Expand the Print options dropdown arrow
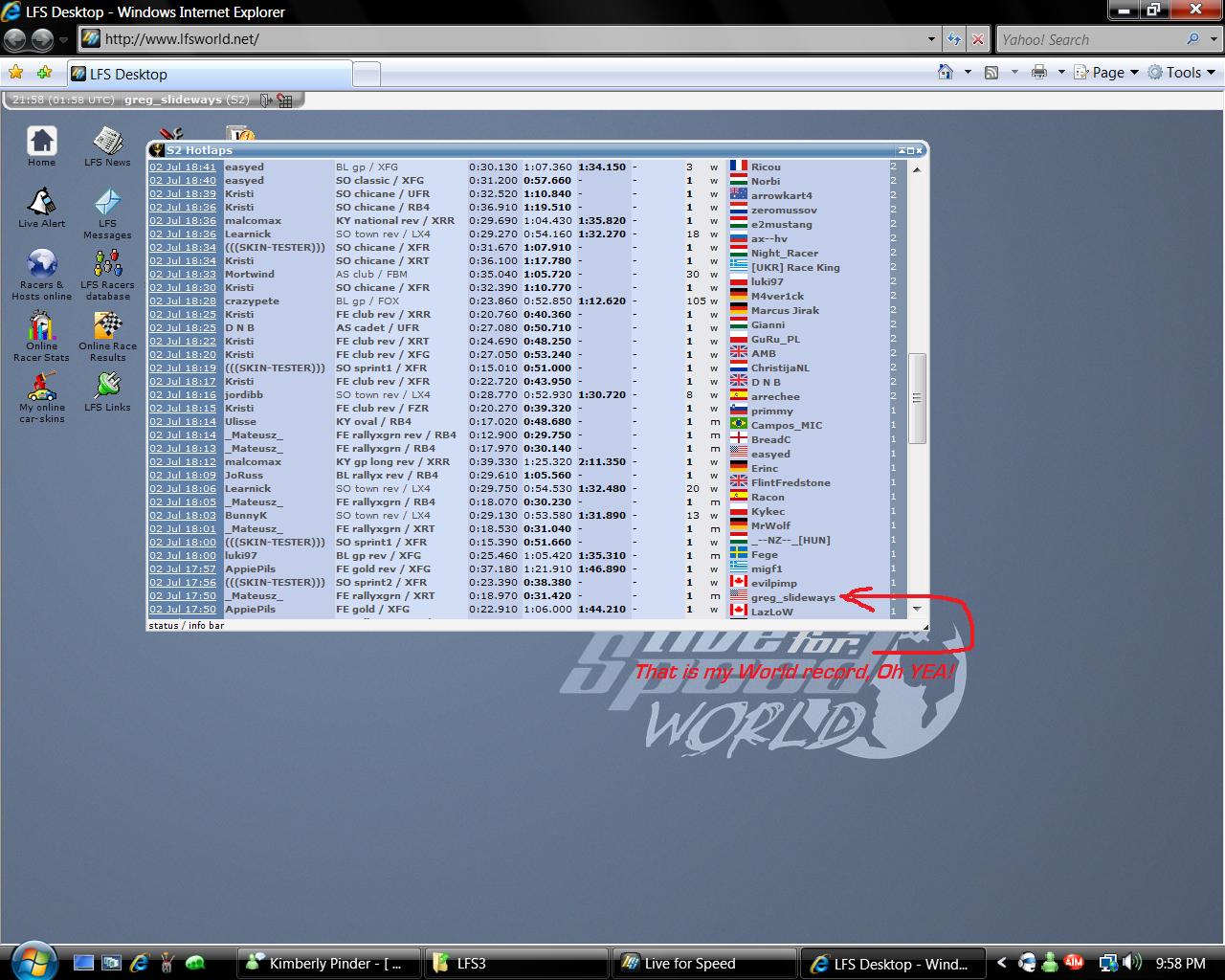Viewport: 1225px width, 980px height. pos(1061,72)
